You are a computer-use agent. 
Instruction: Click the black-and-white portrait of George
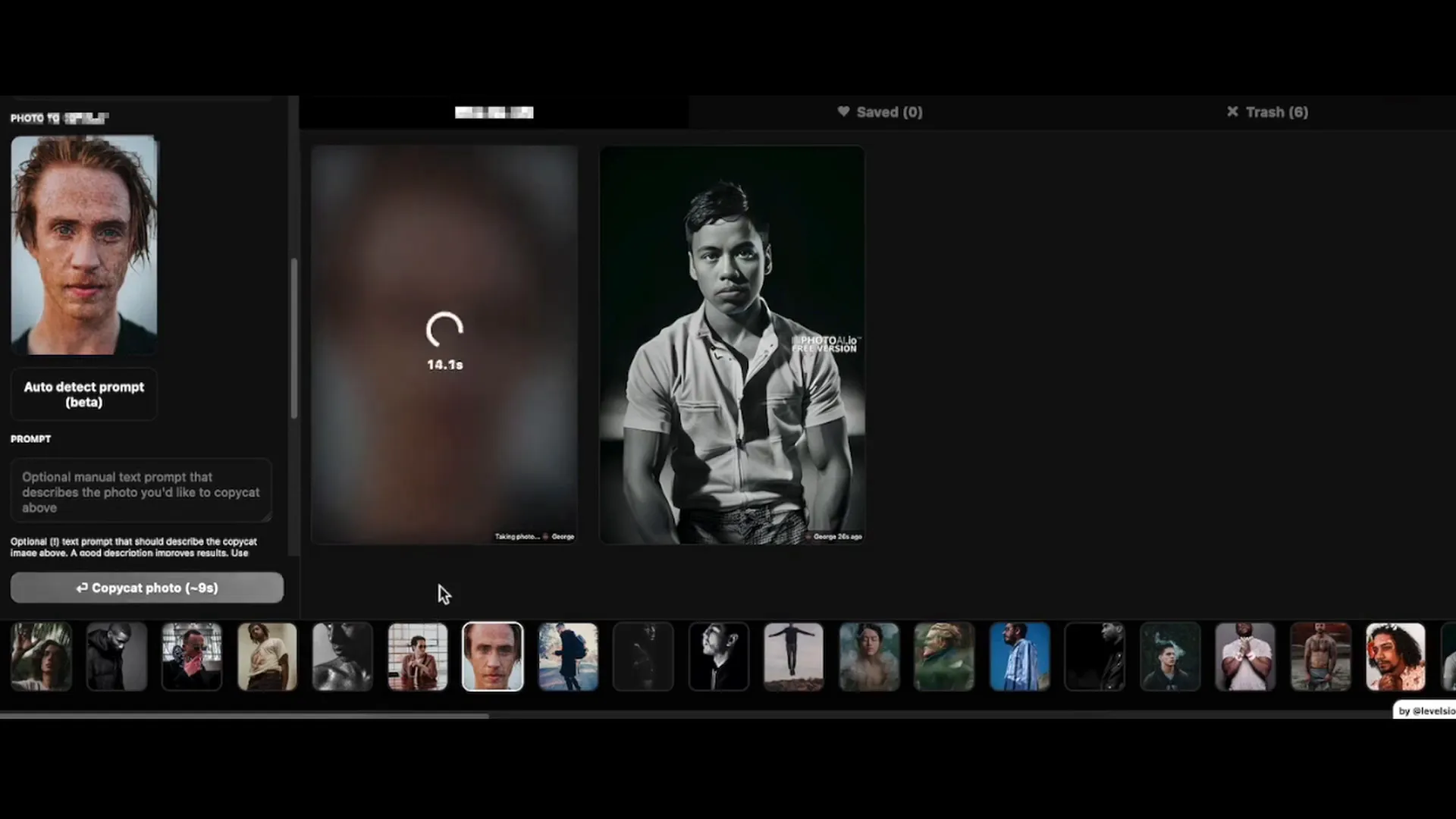click(x=731, y=344)
